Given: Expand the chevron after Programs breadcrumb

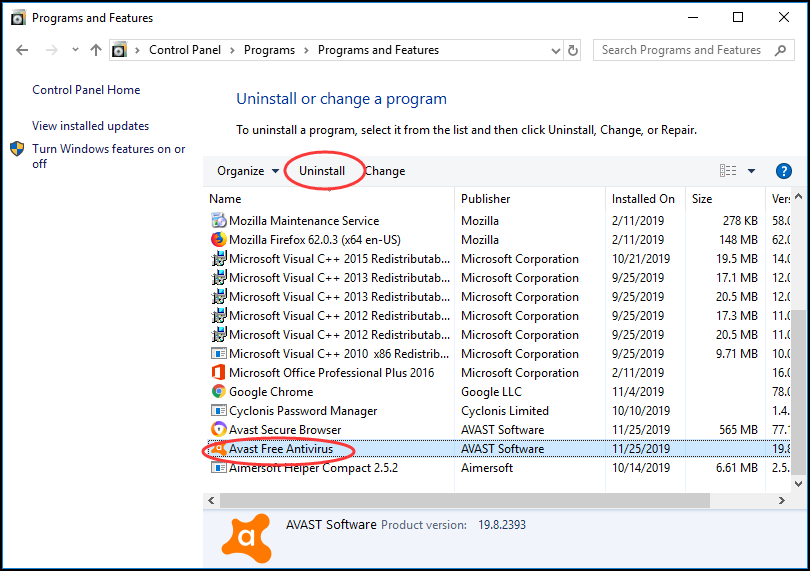Looking at the screenshot, I should coord(307,50).
